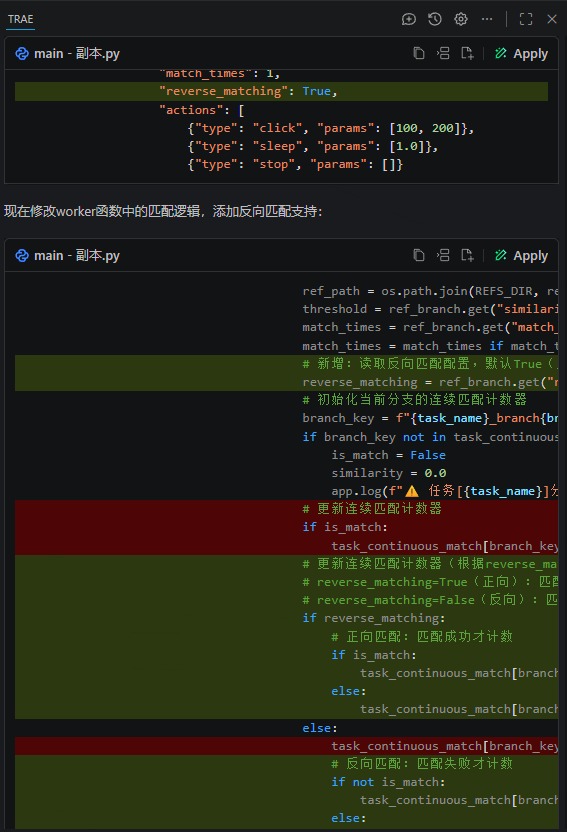Screen dimensions: 567x832
Task: Select the TRAE tab
Action: 21,19
